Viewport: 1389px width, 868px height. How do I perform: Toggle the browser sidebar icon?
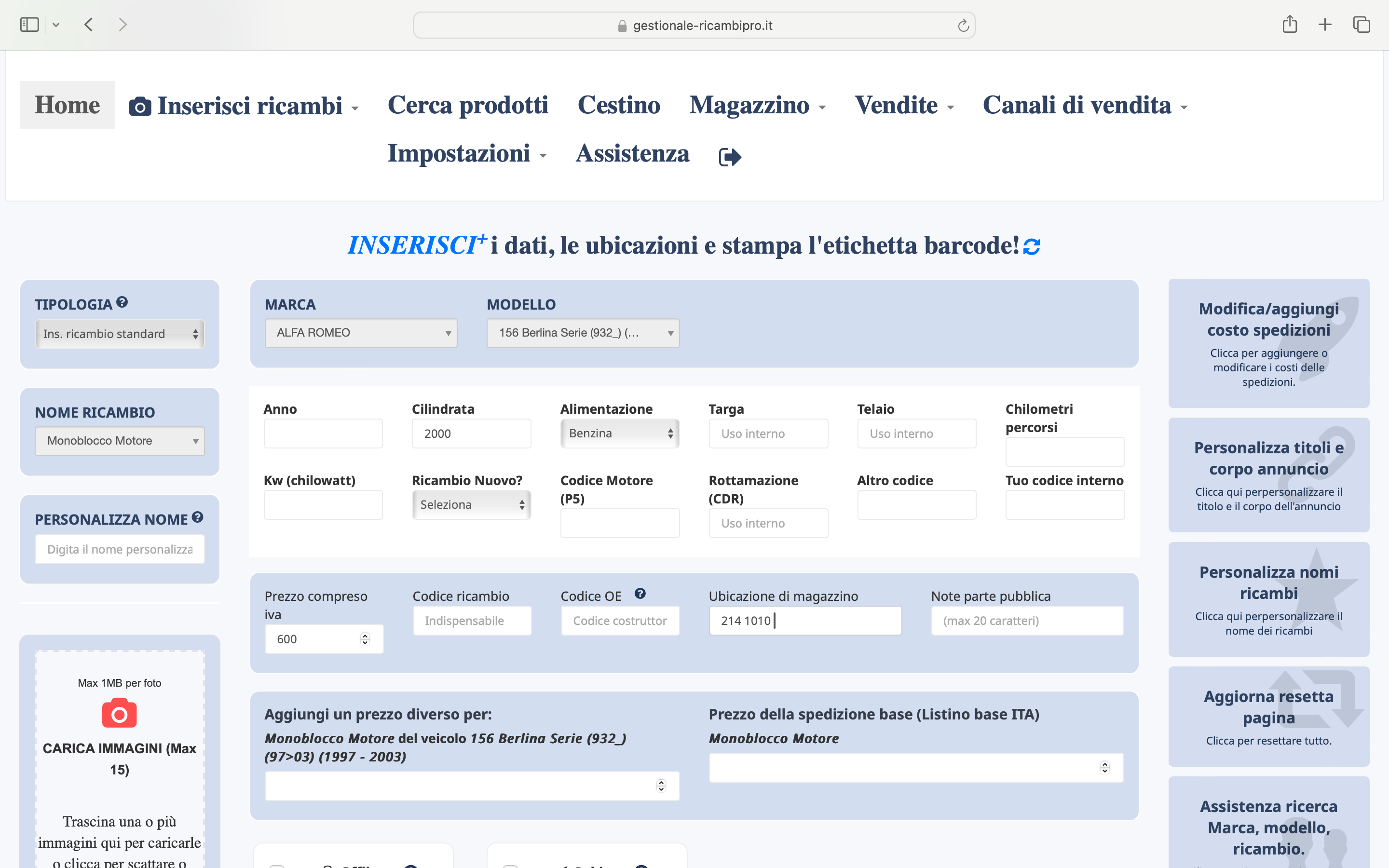point(29,25)
